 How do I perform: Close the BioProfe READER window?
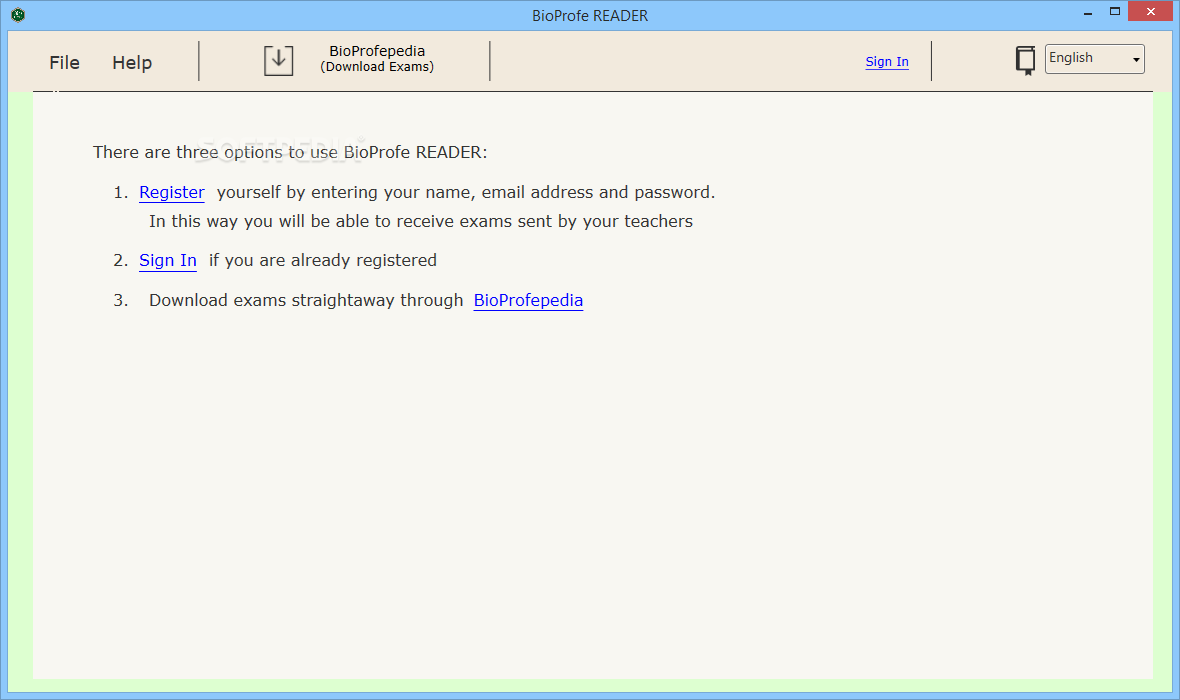point(1151,11)
